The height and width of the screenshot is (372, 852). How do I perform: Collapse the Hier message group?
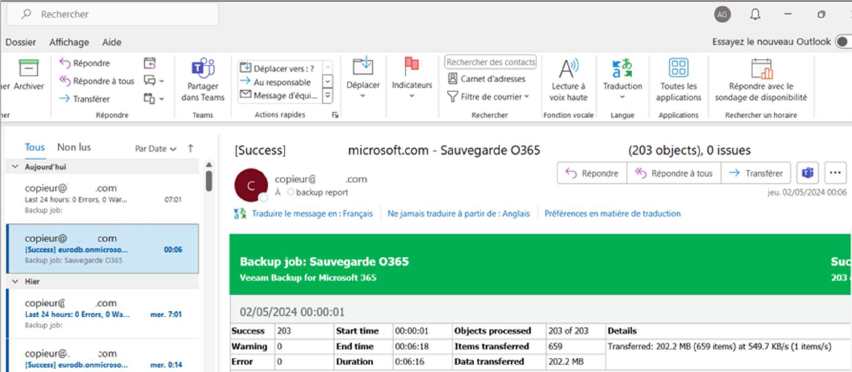(x=15, y=282)
